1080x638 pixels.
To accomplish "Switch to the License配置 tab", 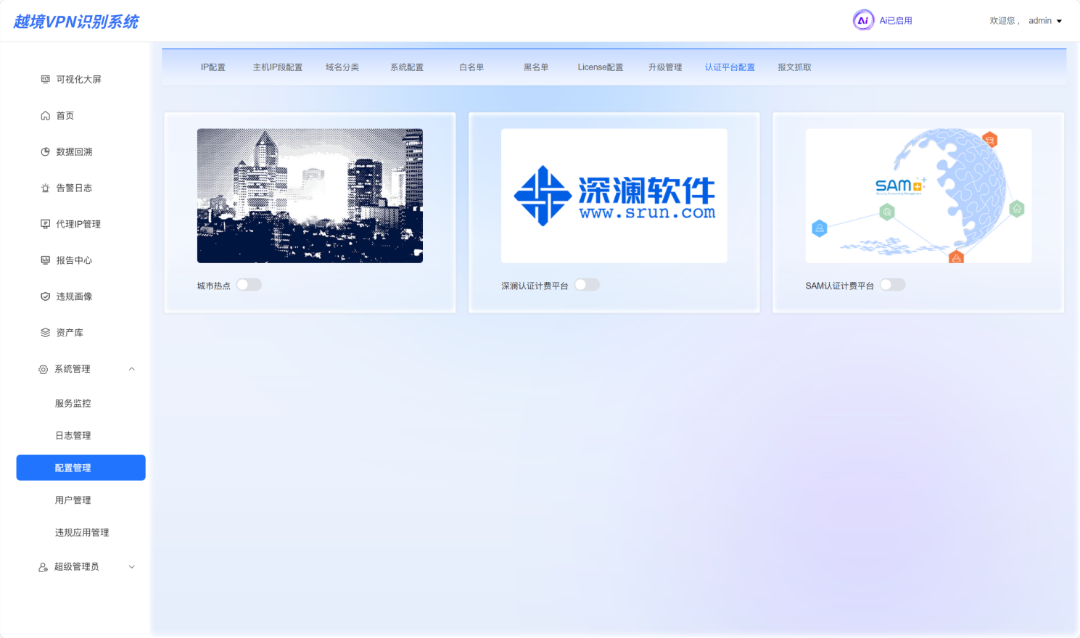I will (x=601, y=68).
